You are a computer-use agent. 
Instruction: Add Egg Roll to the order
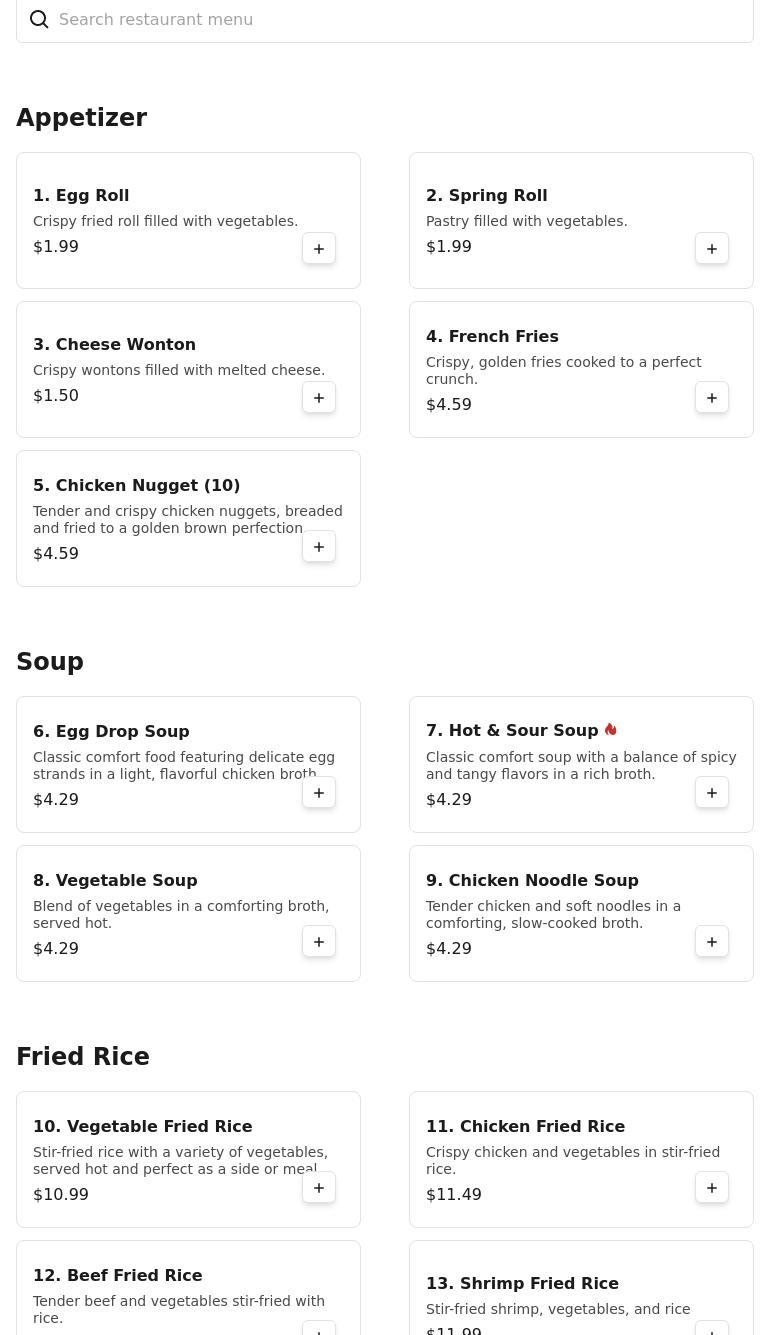coord(319,249)
